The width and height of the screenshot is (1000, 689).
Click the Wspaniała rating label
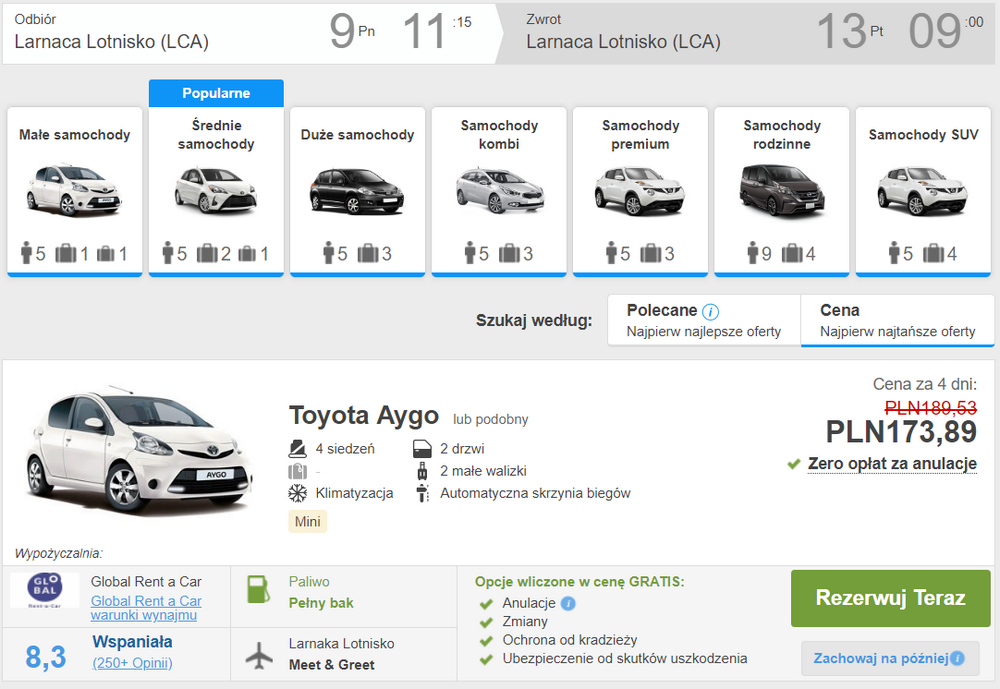133,642
